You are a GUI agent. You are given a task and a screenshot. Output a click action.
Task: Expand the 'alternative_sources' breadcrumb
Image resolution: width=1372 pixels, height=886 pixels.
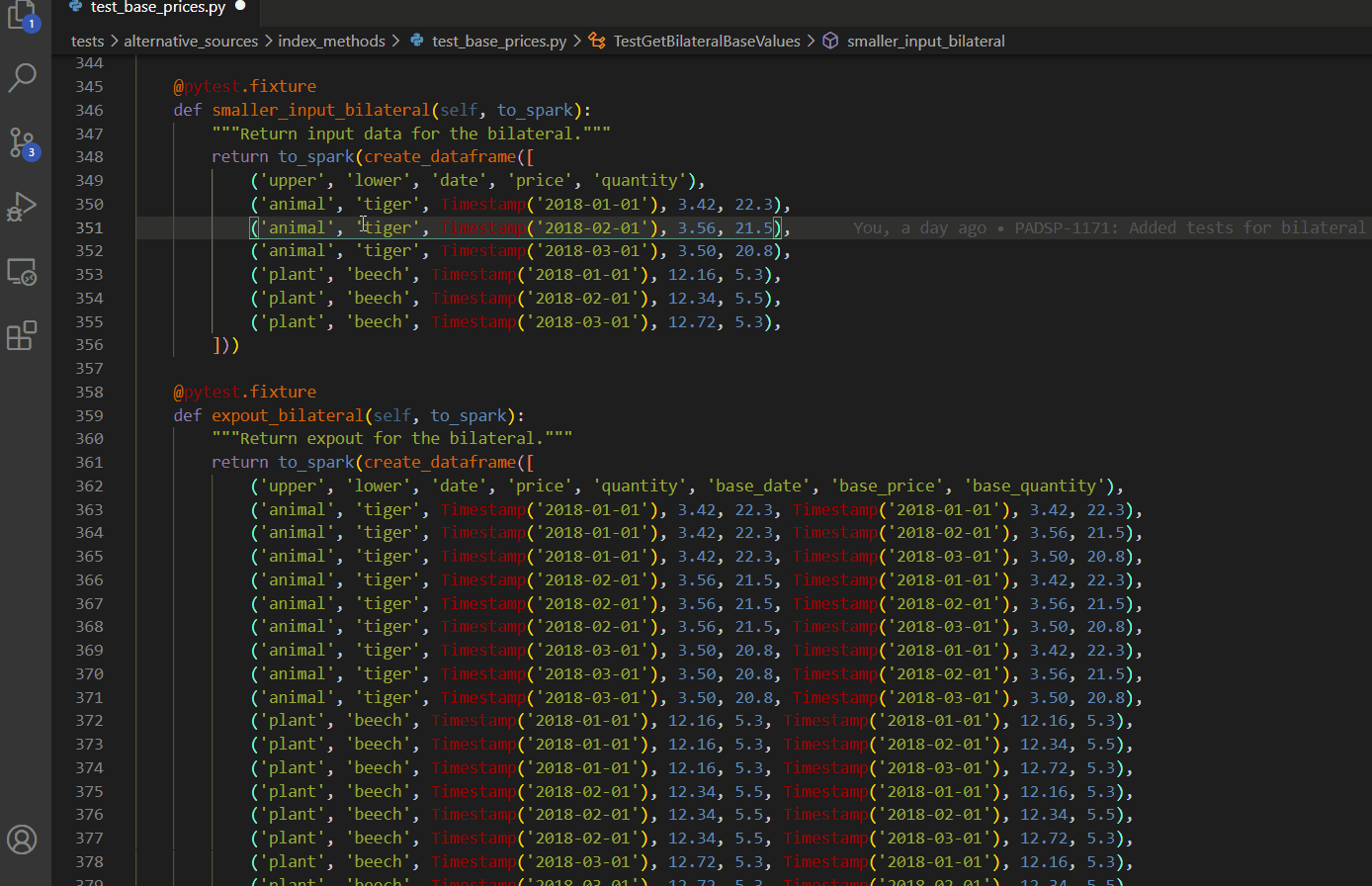[x=191, y=42]
